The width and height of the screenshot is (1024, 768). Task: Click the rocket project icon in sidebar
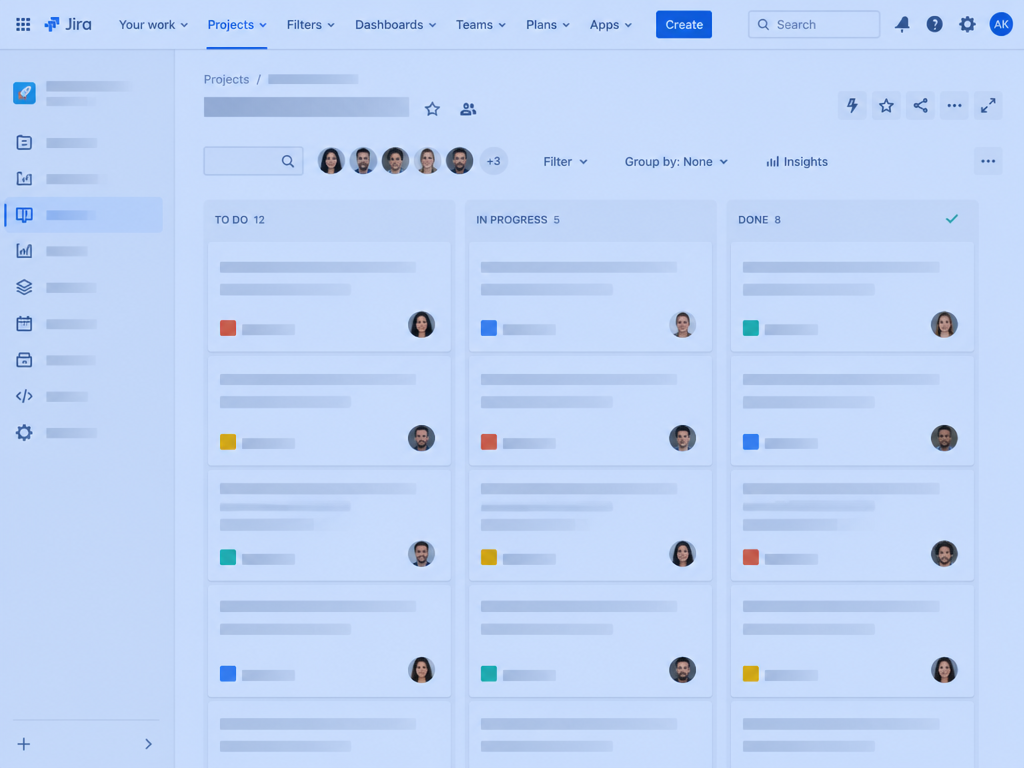[x=24, y=93]
